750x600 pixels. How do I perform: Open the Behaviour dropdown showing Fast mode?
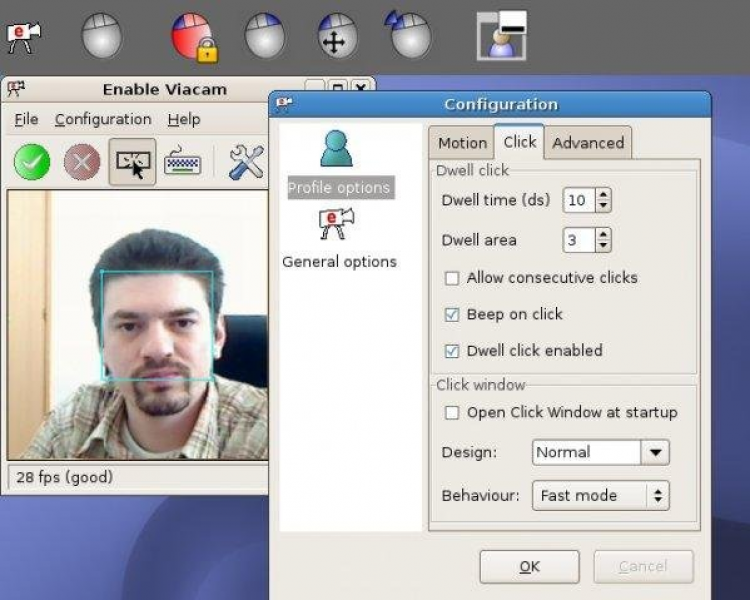[x=601, y=496]
